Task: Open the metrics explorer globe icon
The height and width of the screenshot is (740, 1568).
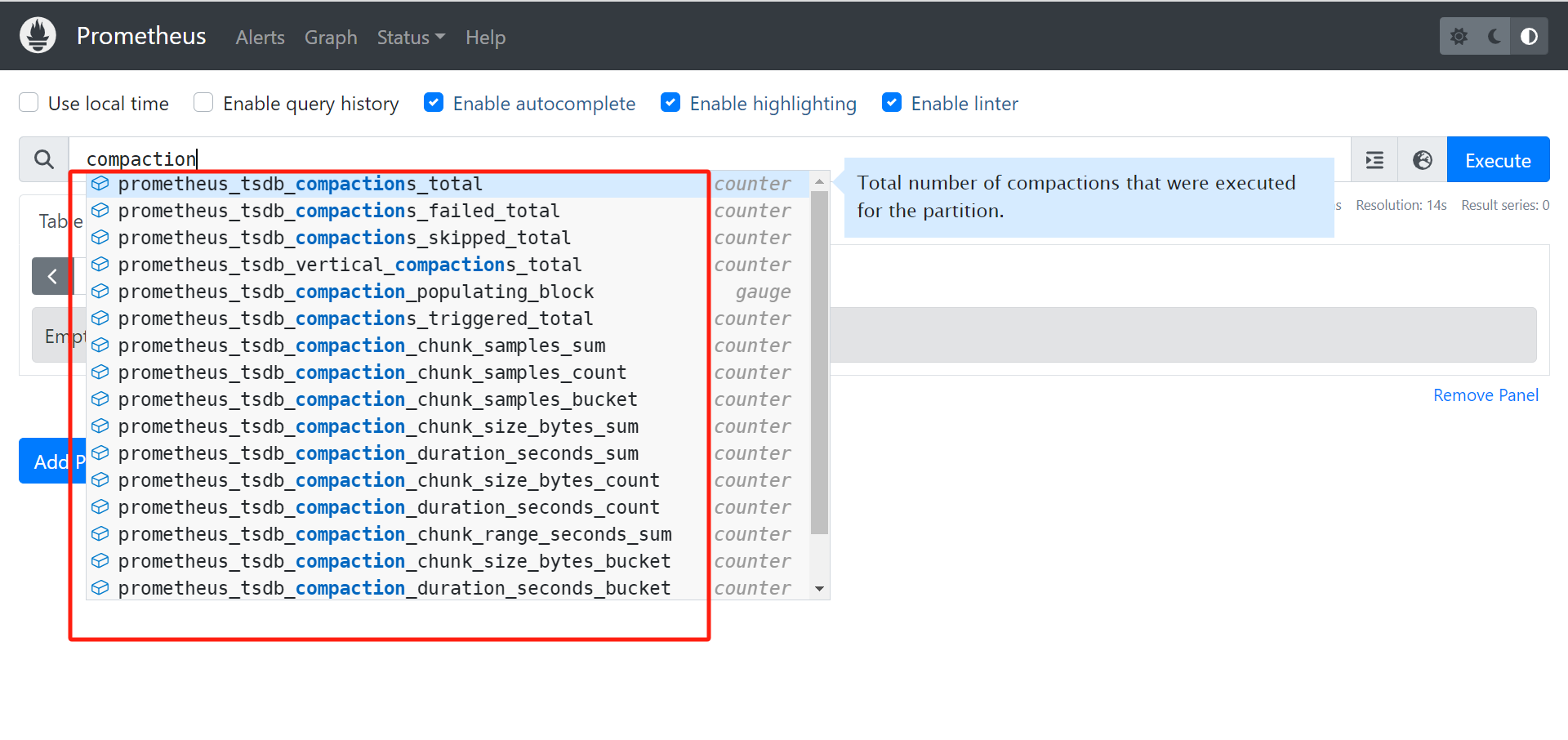Action: pyautogui.click(x=1423, y=160)
